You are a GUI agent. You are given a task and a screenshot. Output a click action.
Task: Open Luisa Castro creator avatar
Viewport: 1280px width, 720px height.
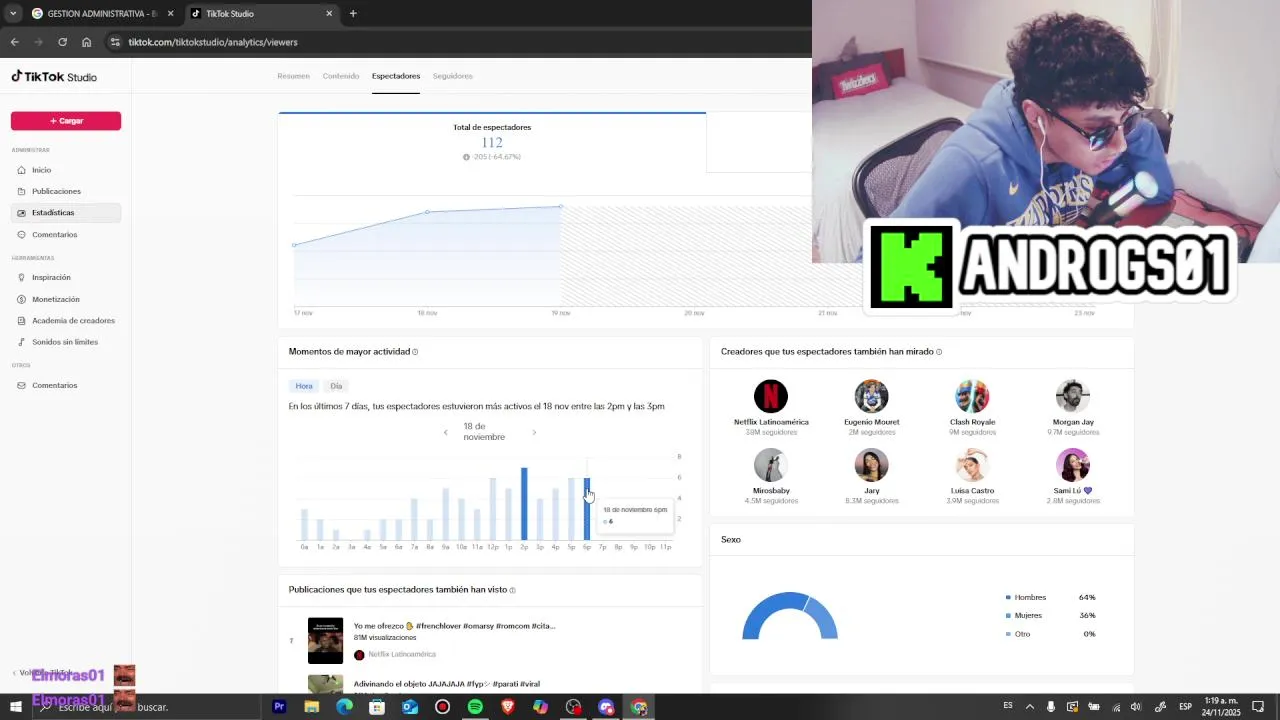pyautogui.click(x=972, y=465)
